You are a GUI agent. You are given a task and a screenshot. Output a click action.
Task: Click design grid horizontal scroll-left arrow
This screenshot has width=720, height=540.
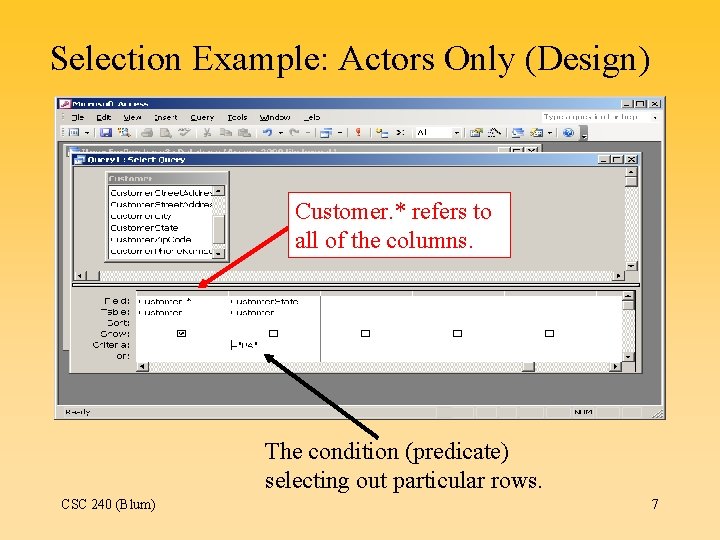pos(143,366)
